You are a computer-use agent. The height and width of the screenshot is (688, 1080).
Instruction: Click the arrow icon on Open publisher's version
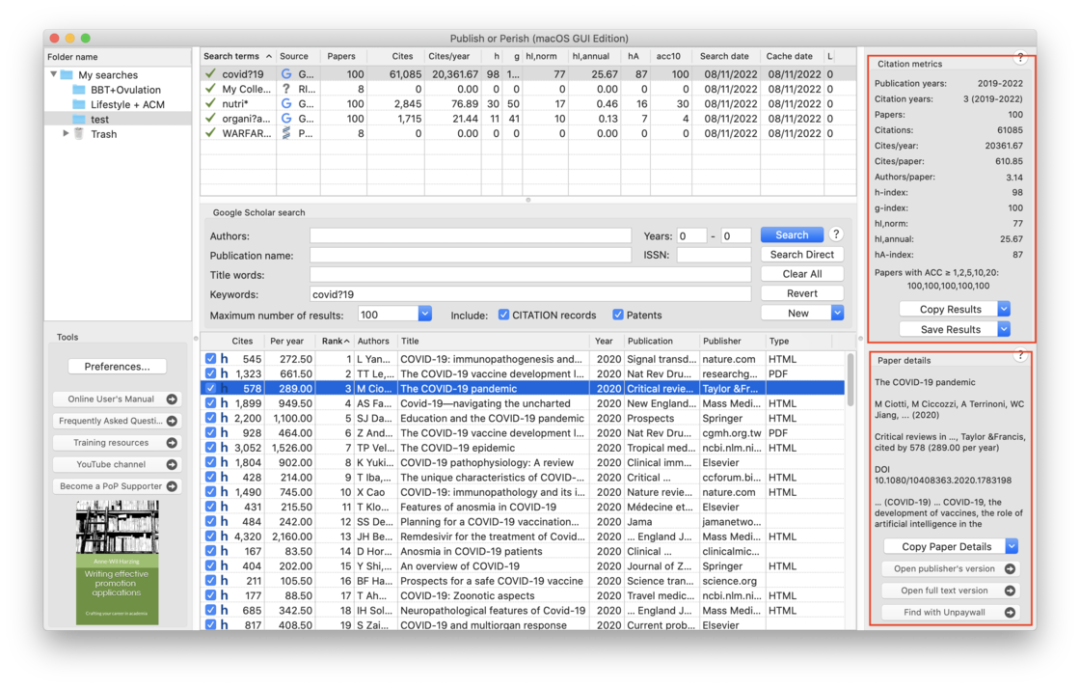click(1010, 569)
